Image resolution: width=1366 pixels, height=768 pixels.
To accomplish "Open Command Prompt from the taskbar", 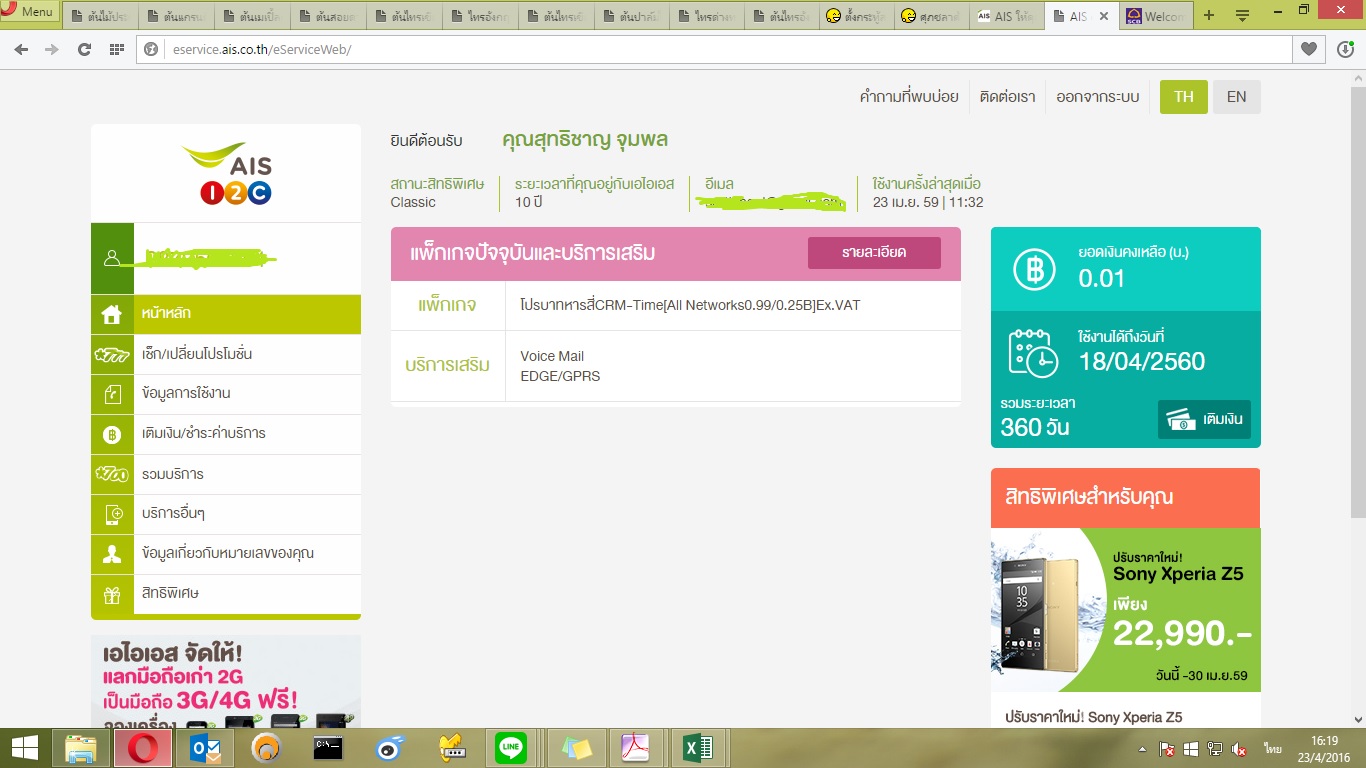I will coord(329,748).
